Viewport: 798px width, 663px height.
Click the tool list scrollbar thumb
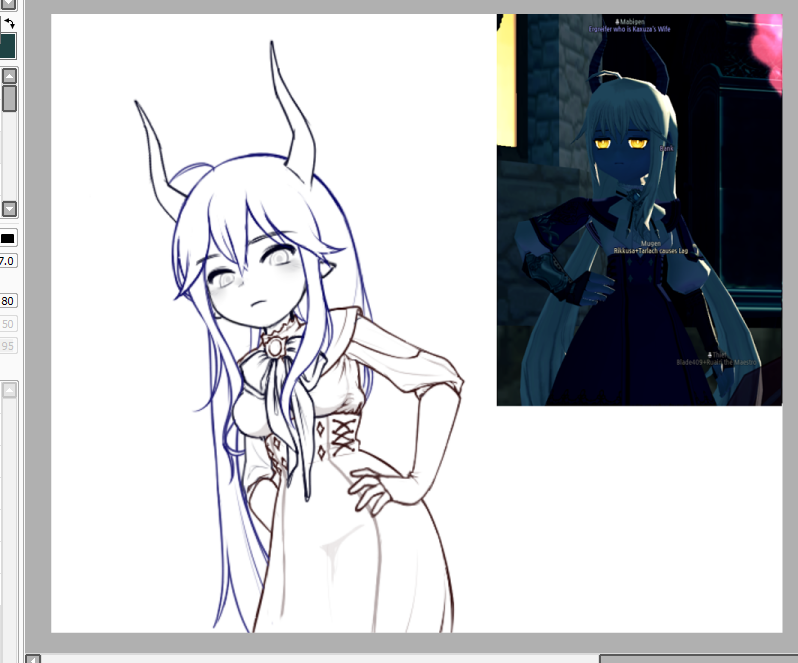click(9, 98)
